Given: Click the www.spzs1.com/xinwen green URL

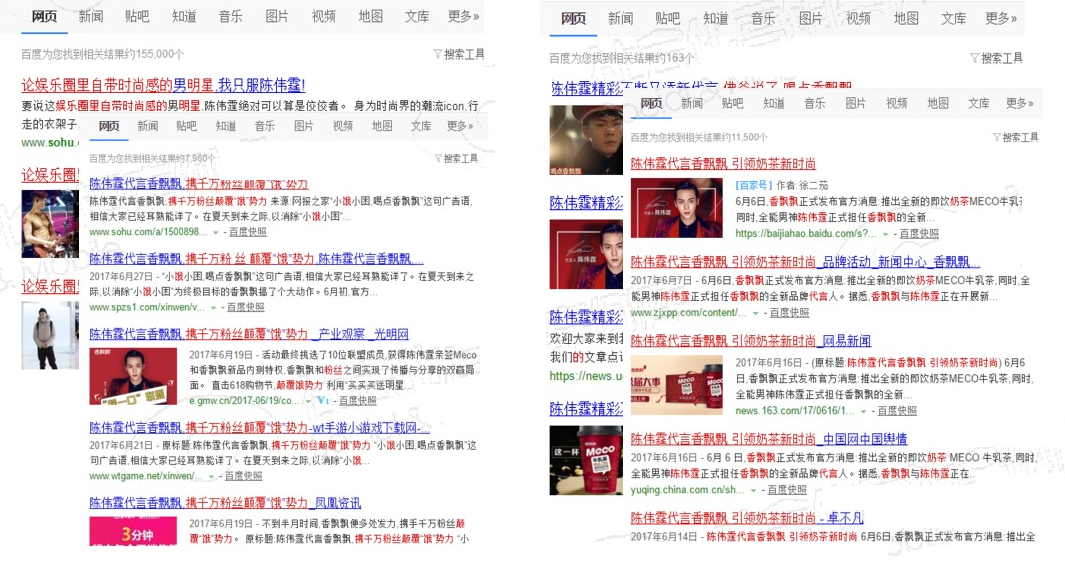Looking at the screenshot, I should (x=147, y=308).
